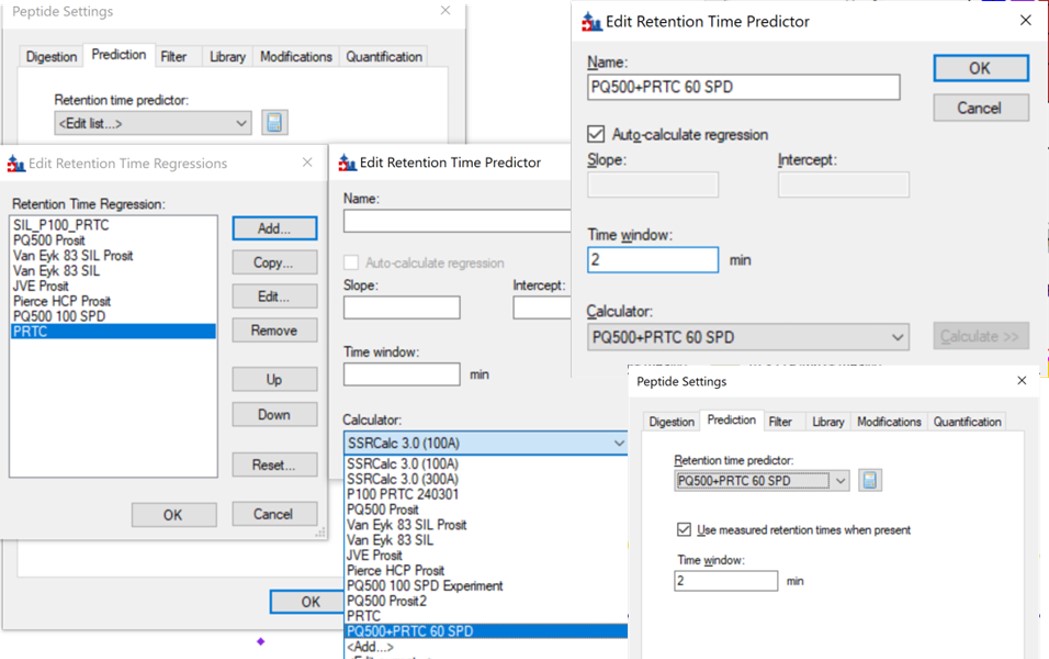Select highlighted PQ500+PRTC 60 SPD entry in Calculator list
Viewport: 1049px width, 659px height.
[486, 631]
